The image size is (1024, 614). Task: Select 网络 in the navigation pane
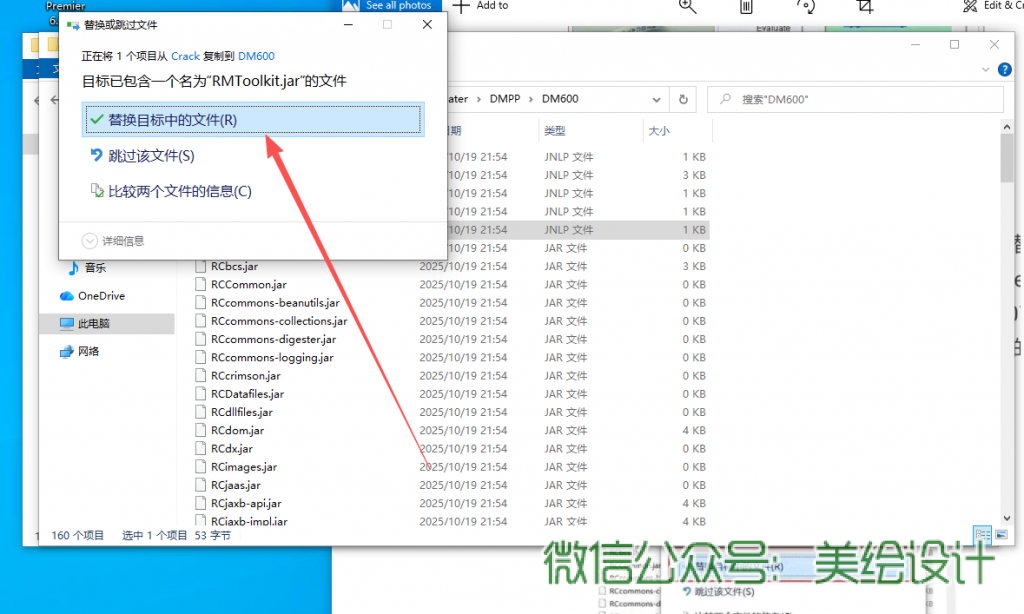point(89,351)
